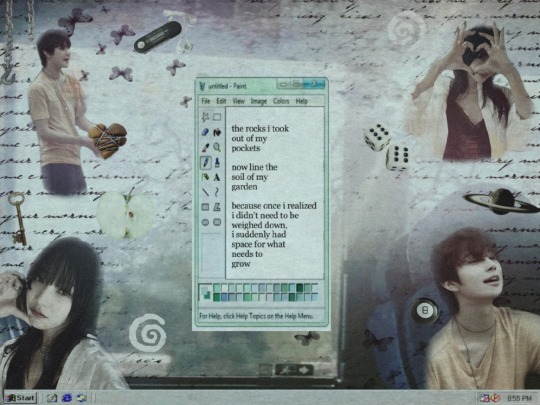The height and width of the screenshot is (405, 540).
Task: Click the taskbar clock showing 8:55 PM
Action: [519, 398]
